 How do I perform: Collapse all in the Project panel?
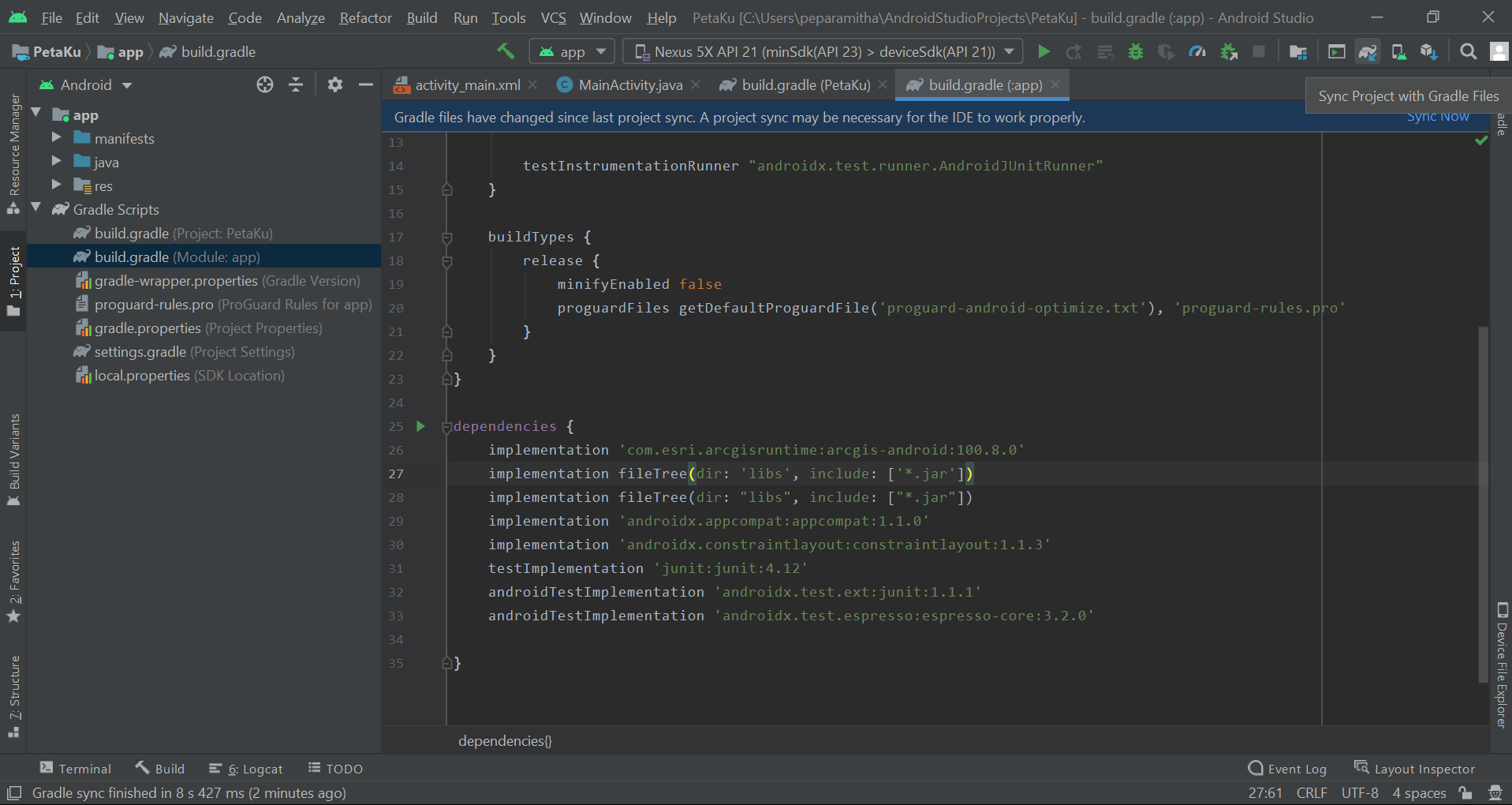pyautogui.click(x=296, y=84)
